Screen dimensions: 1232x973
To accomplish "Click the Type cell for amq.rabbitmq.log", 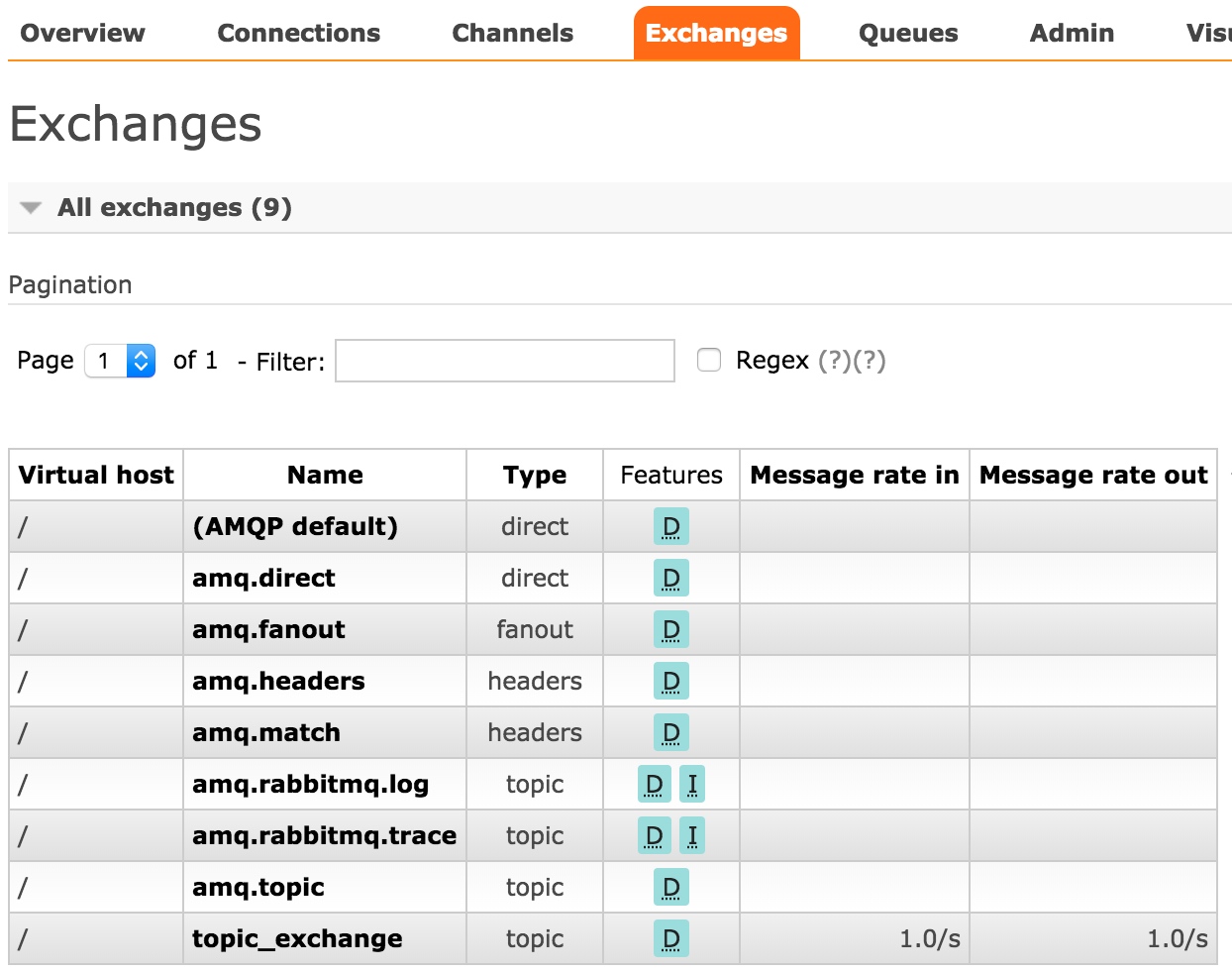I will click(535, 784).
